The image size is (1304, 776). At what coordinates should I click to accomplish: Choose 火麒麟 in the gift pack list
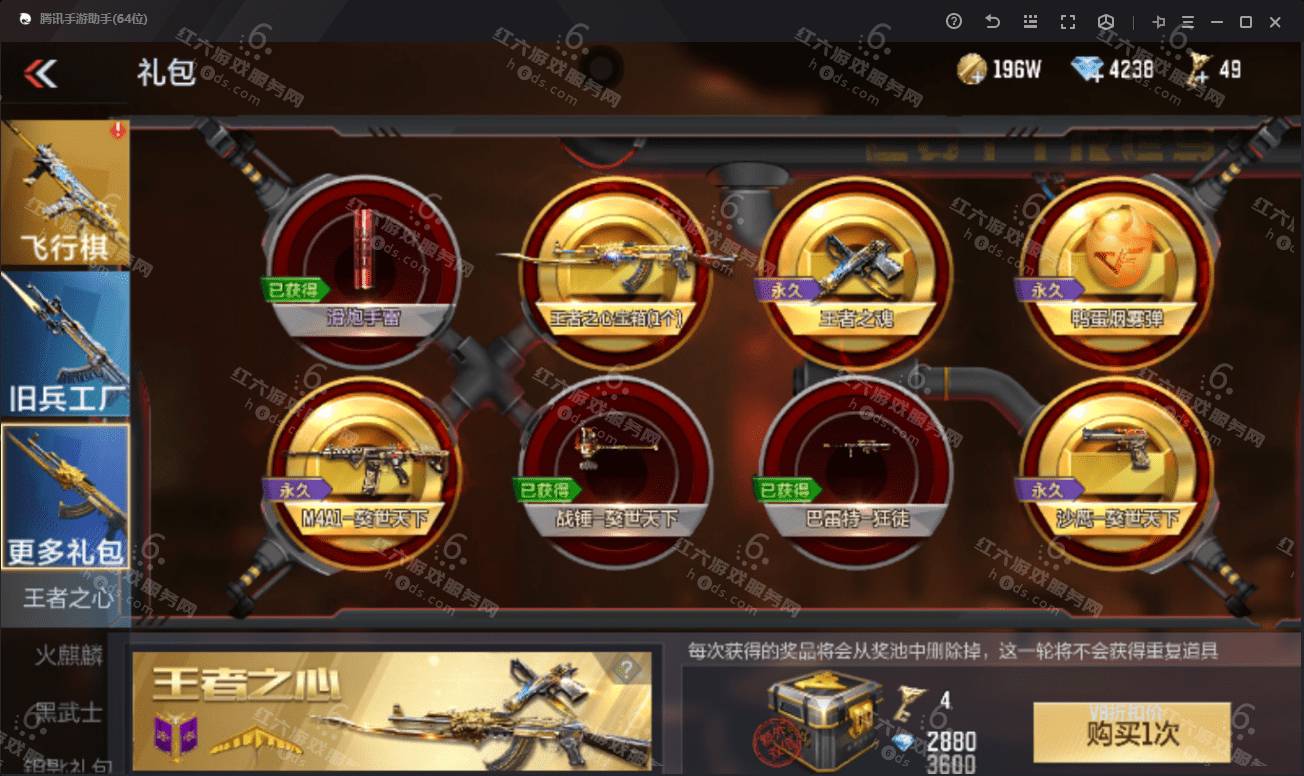69,655
